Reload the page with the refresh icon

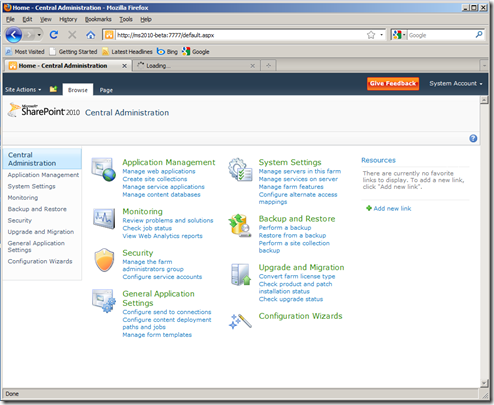(54, 35)
